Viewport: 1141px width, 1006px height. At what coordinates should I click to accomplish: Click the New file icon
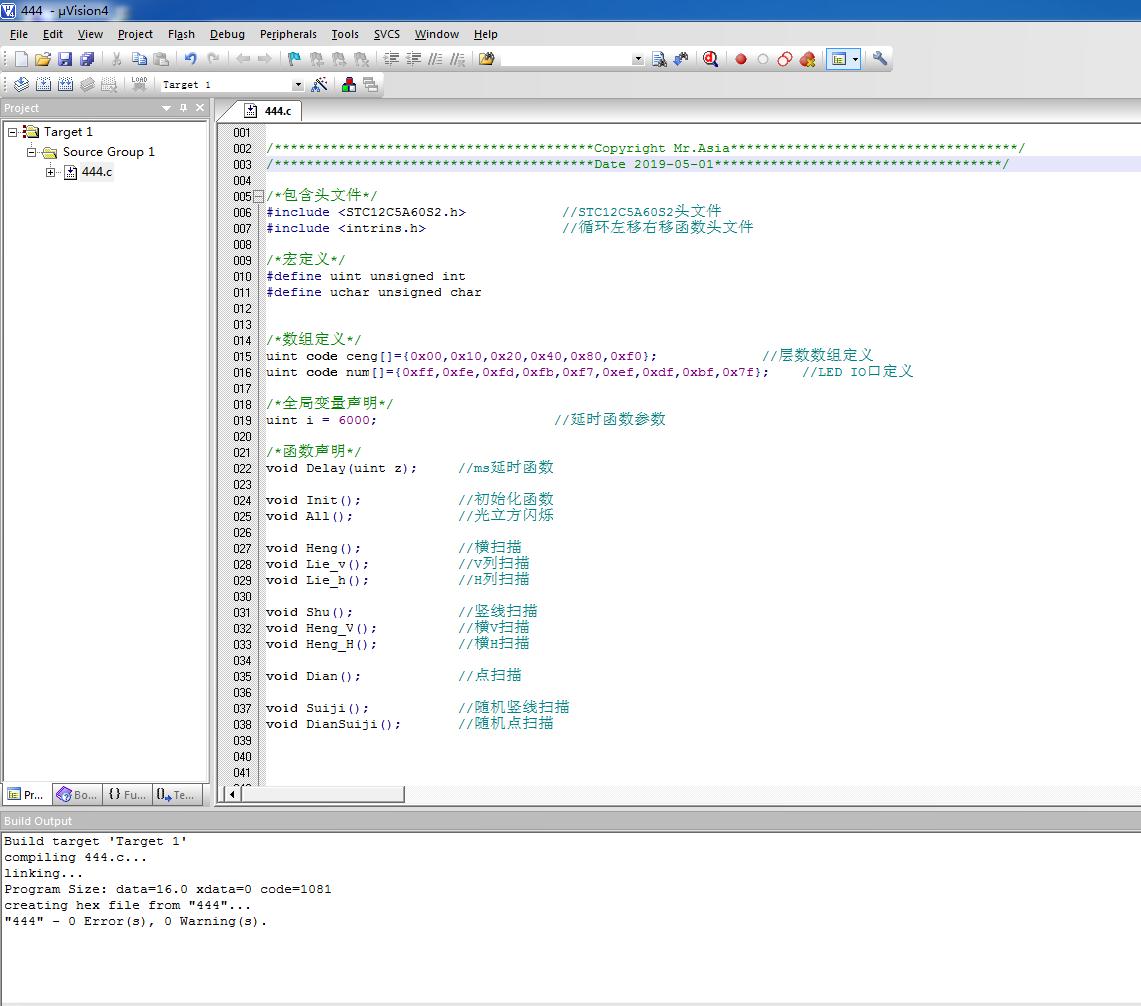21,59
